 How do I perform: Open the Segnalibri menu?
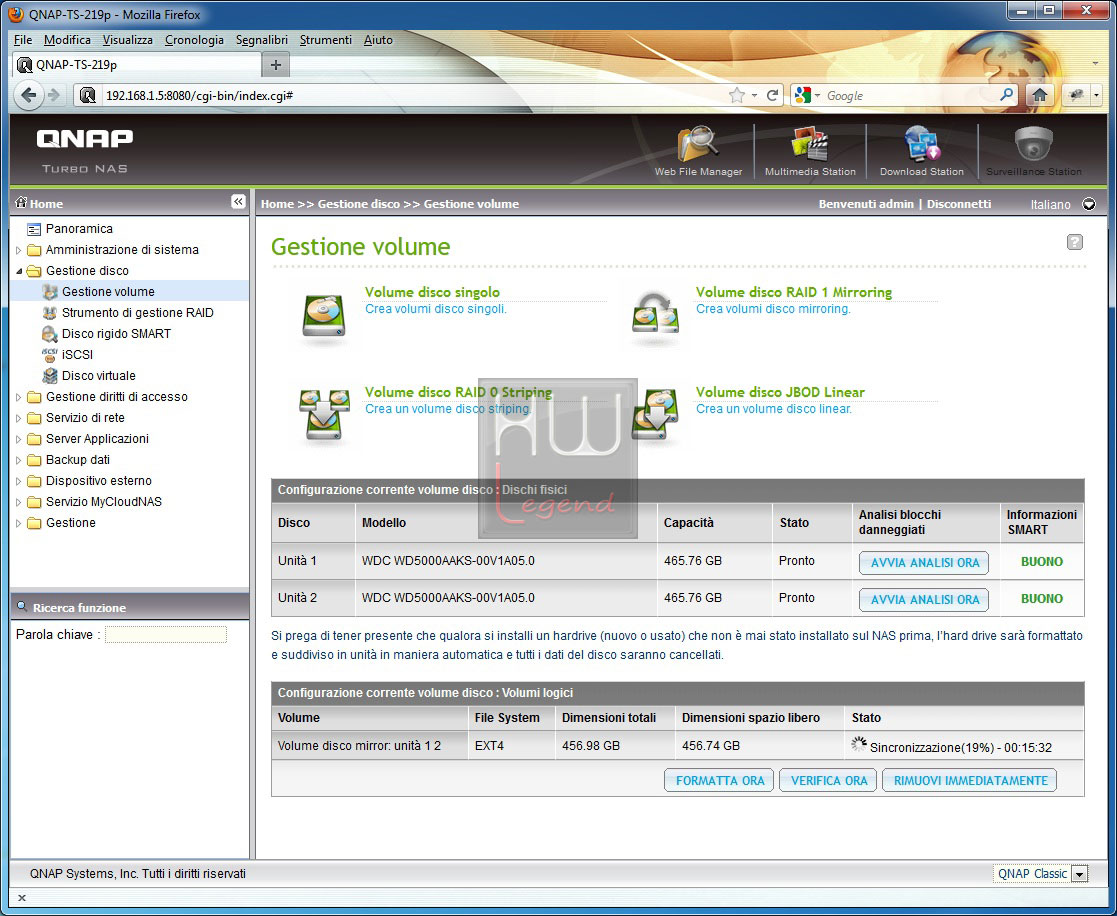(261, 40)
